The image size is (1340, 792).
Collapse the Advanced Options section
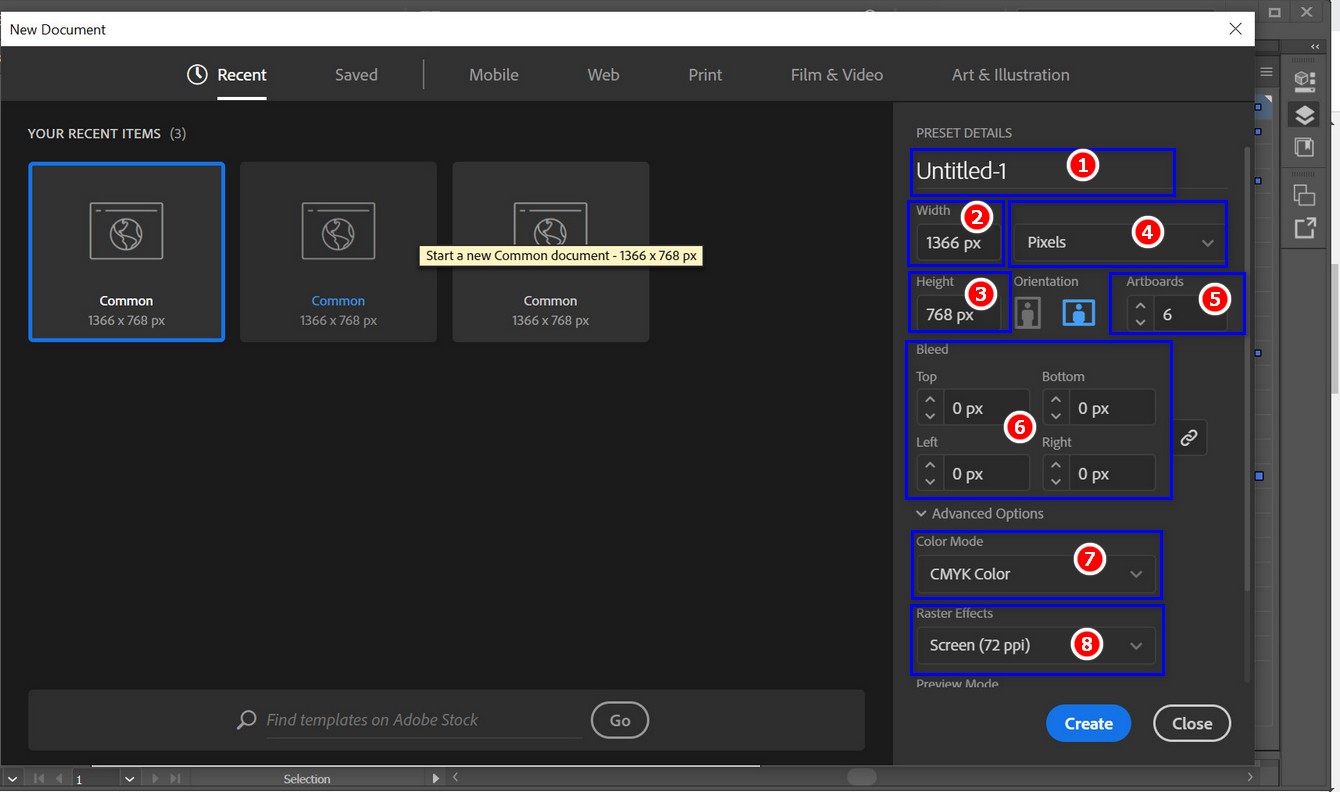pyautogui.click(x=921, y=514)
